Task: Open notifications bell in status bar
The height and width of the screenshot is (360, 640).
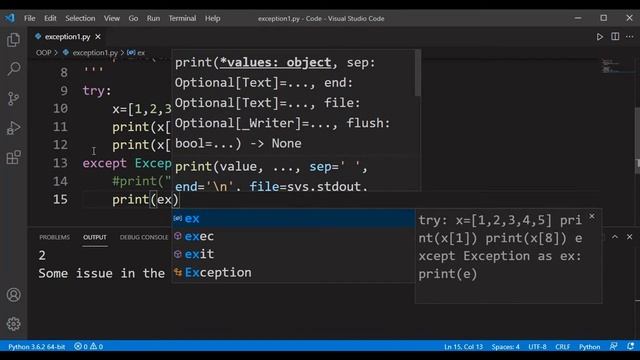Action: click(631, 346)
